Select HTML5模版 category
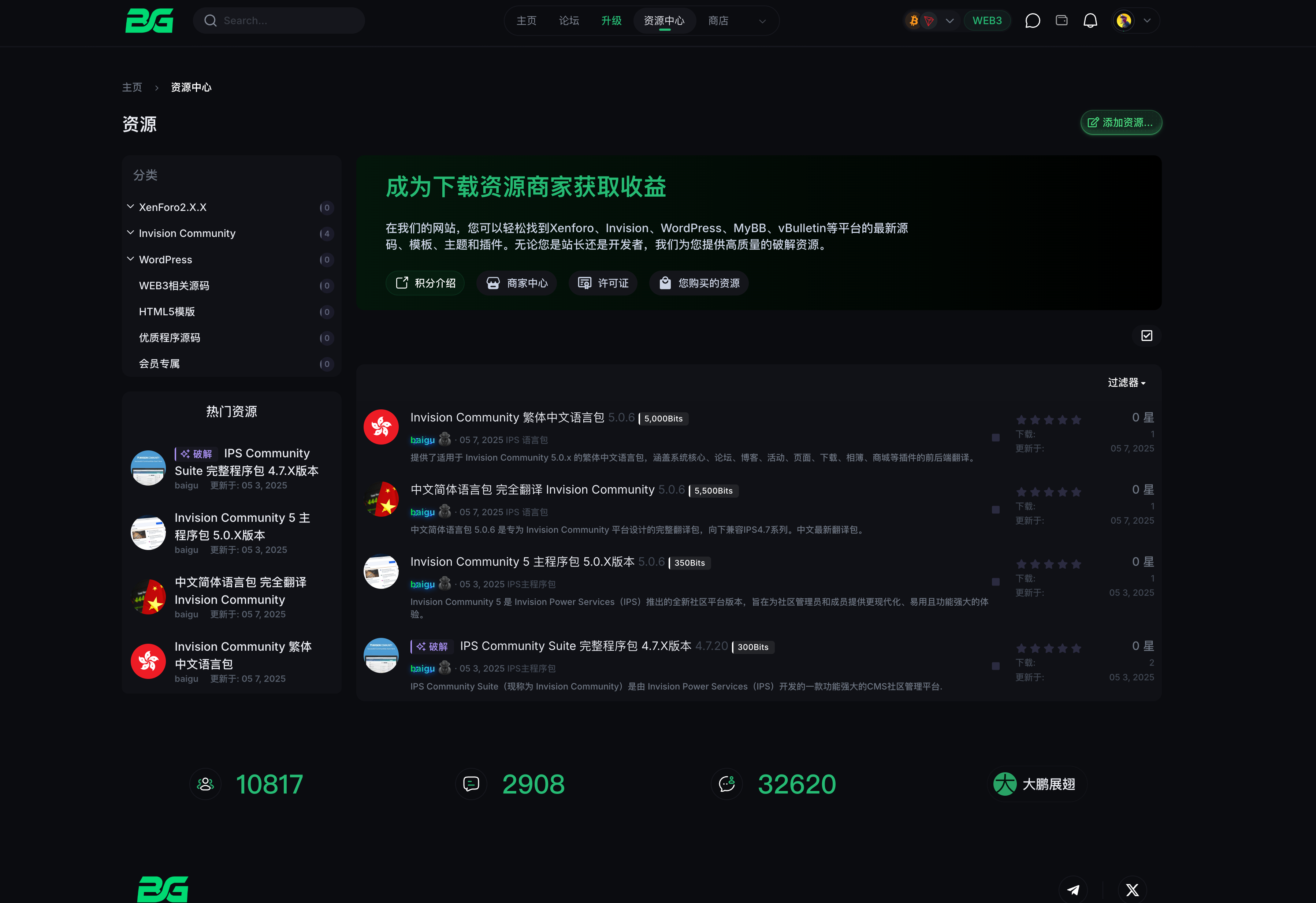Viewport: 1316px width, 903px height. coord(167,311)
